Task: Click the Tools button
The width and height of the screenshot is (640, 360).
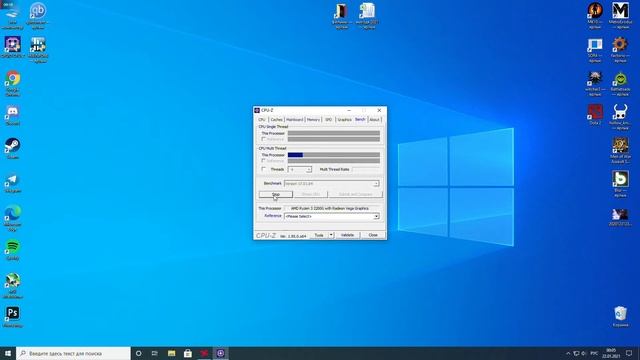Action: point(319,235)
